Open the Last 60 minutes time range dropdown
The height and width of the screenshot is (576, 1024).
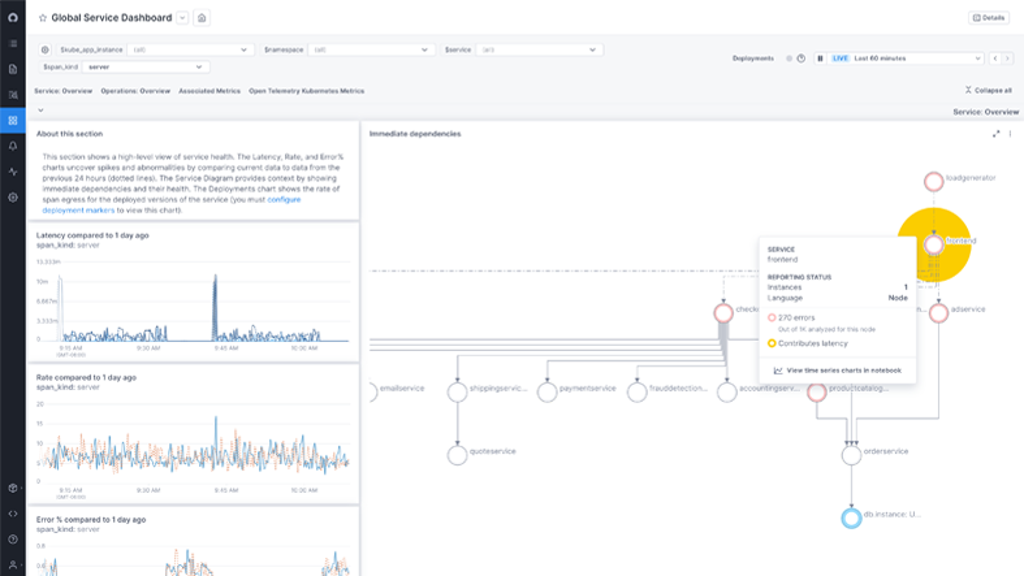pos(906,58)
